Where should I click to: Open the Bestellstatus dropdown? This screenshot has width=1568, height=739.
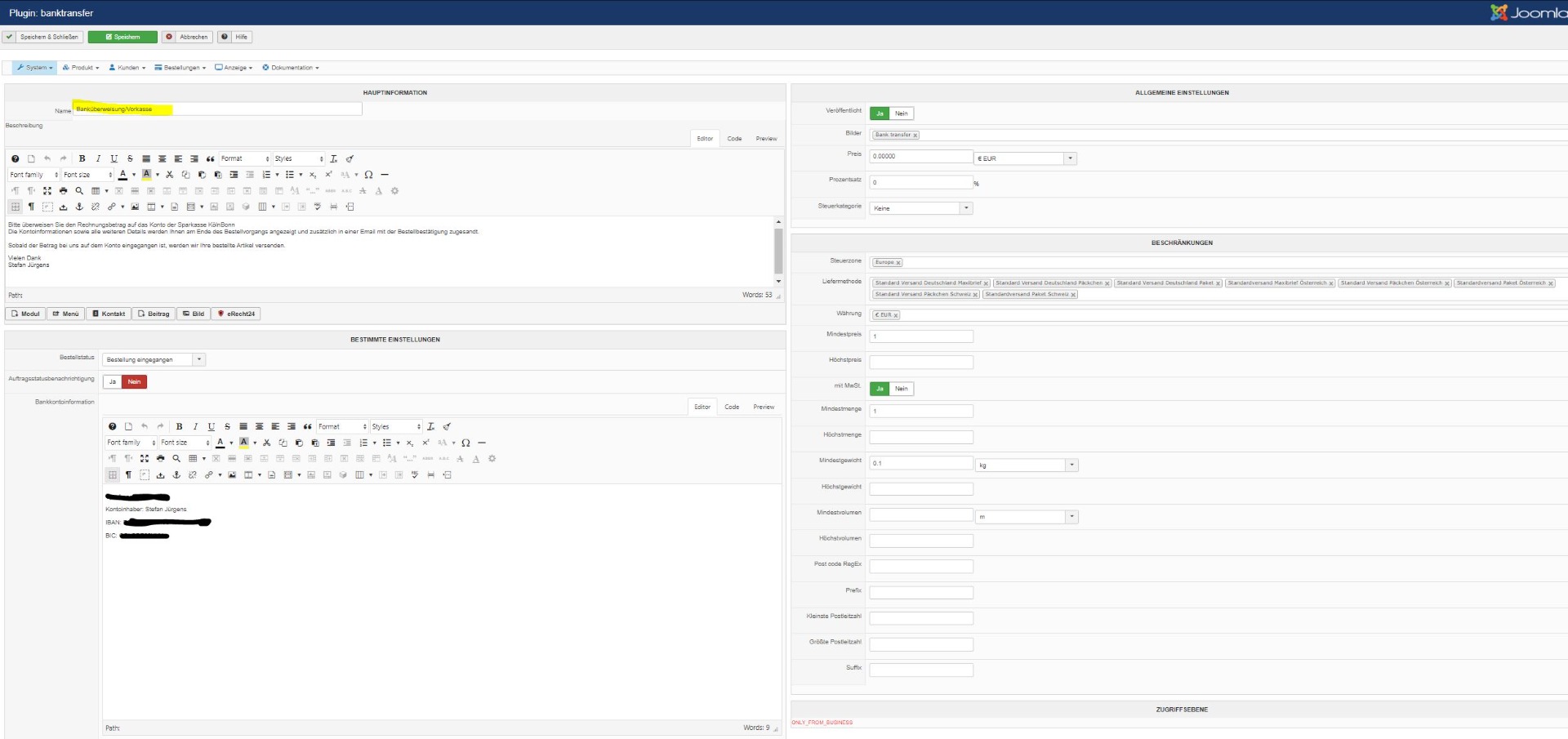pyautogui.click(x=154, y=359)
